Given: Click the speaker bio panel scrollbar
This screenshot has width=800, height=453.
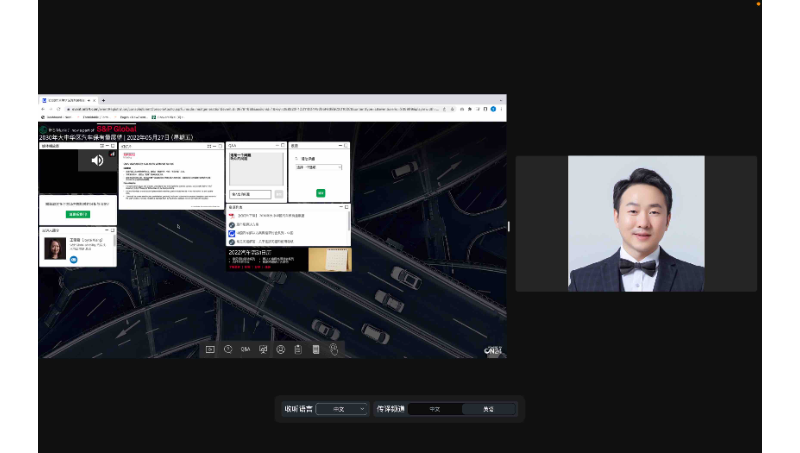Looking at the screenshot, I should pyautogui.click(x=114, y=241).
